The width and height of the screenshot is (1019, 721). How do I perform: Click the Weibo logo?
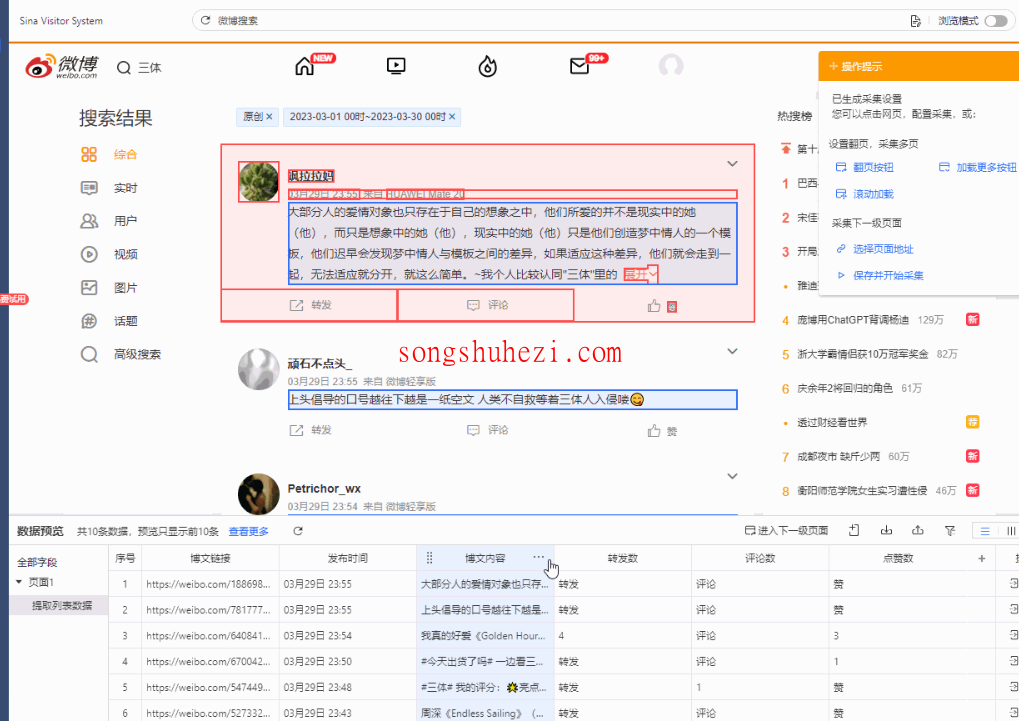click(x=61, y=66)
